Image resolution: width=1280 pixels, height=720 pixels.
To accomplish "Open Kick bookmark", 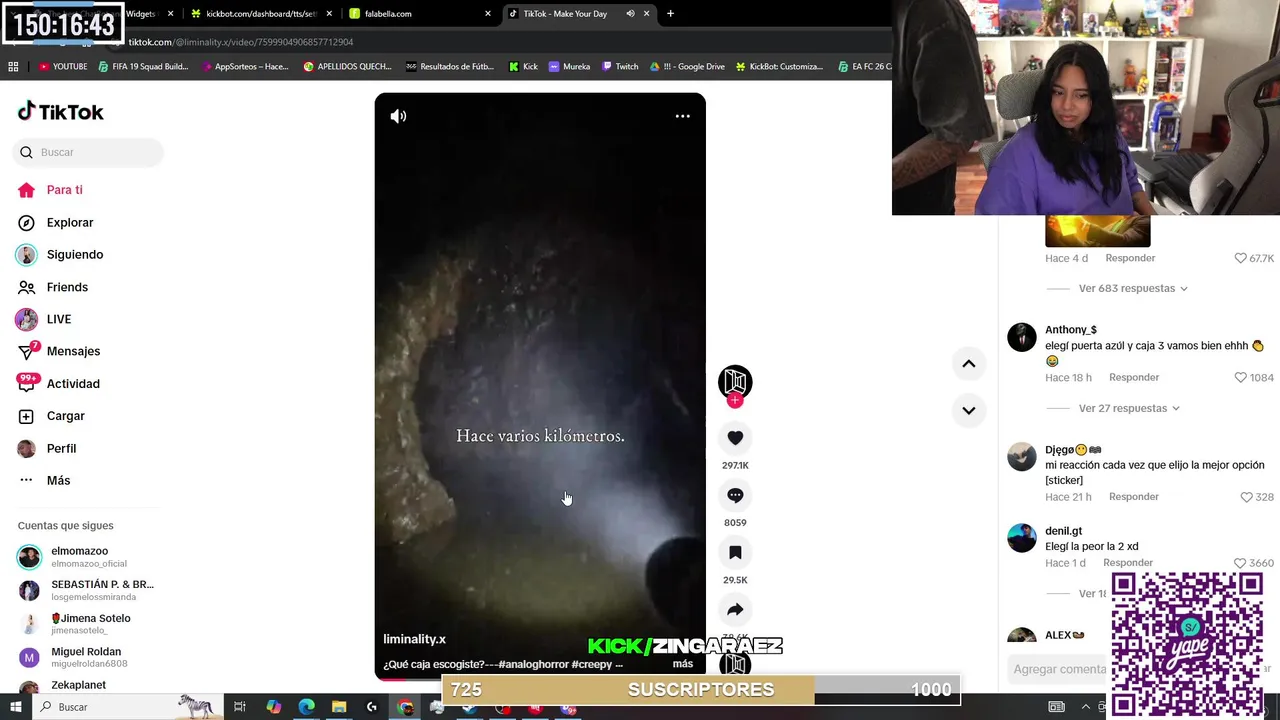I will coord(523,67).
